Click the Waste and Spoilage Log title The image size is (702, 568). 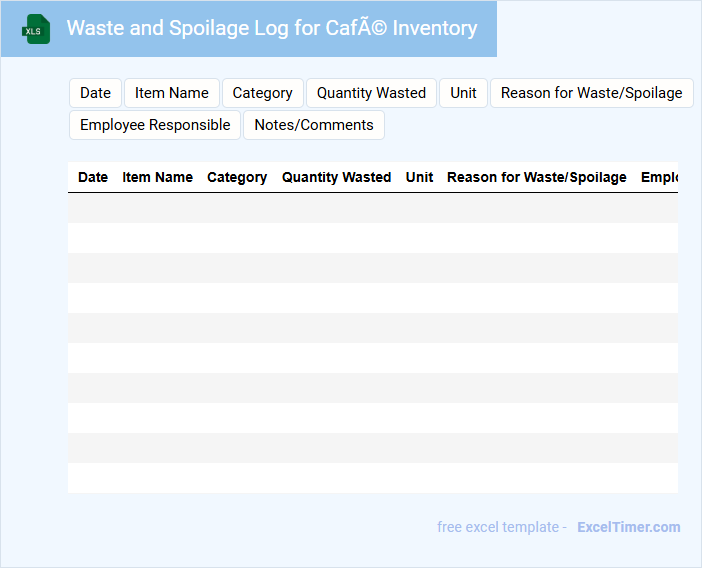[272, 28]
